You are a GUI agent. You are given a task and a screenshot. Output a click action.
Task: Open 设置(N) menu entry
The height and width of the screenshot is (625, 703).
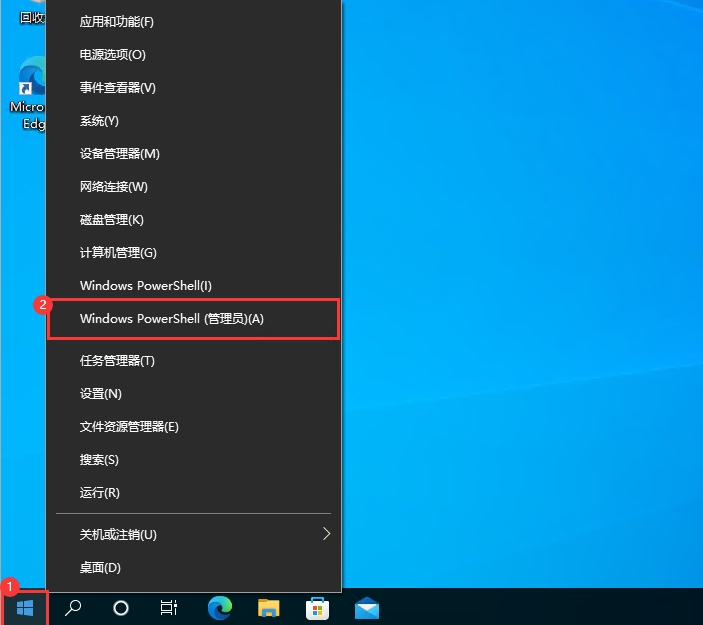coord(194,394)
